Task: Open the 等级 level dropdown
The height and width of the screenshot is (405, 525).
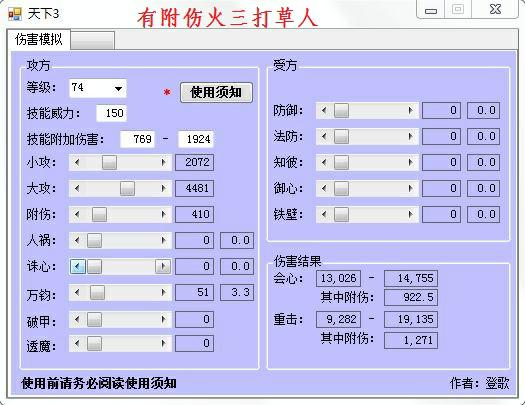Action: click(118, 89)
